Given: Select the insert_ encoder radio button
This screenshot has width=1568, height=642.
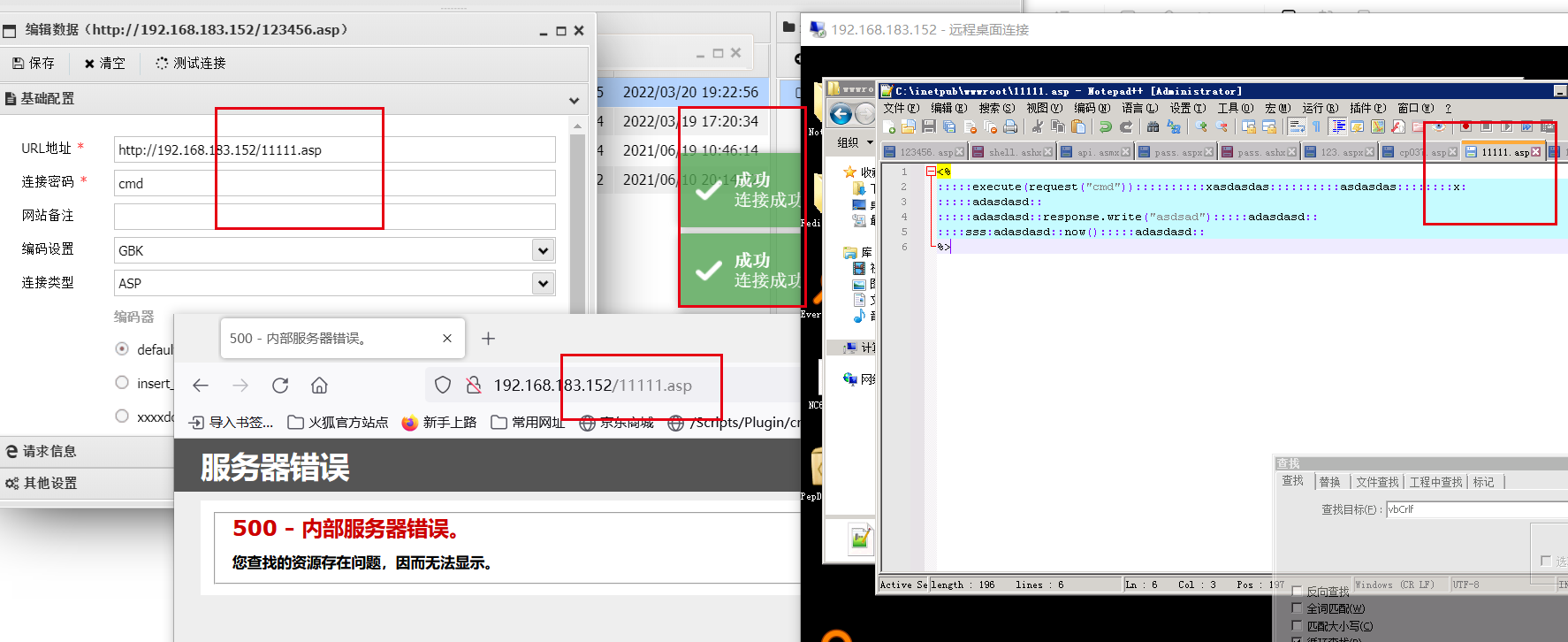Looking at the screenshot, I should tap(122, 382).
